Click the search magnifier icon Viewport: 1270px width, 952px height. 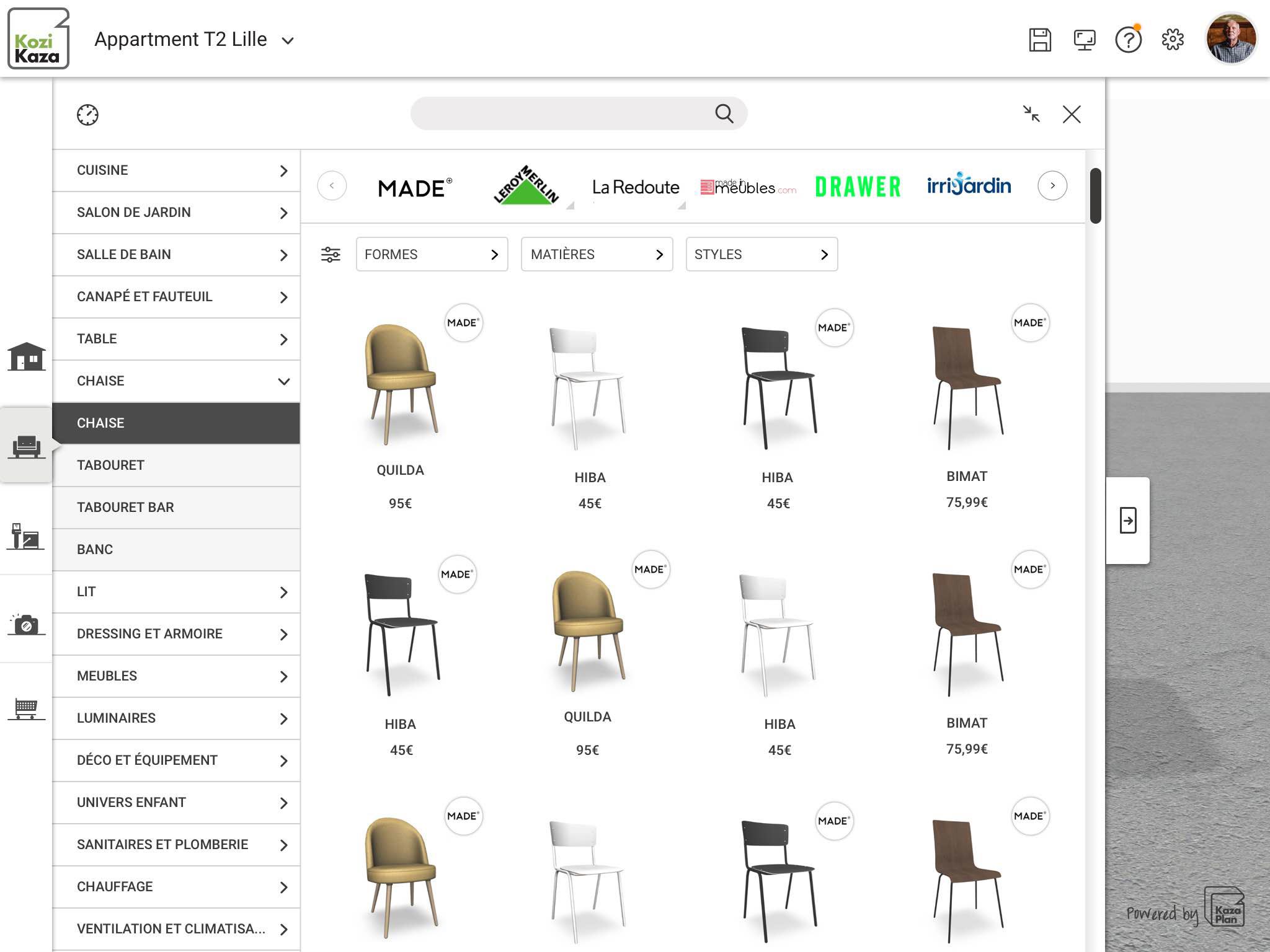click(x=724, y=113)
